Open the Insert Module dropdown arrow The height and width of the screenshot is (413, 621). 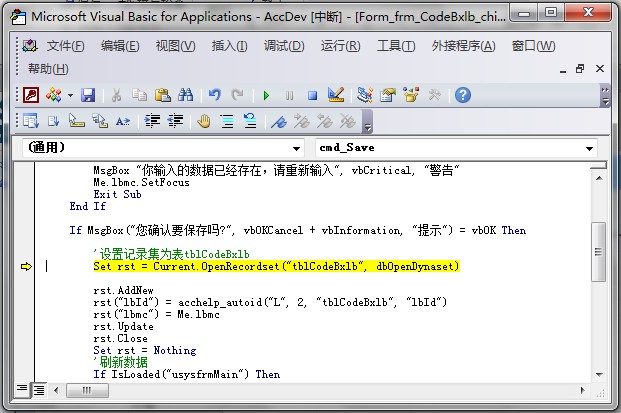pyautogui.click(x=70, y=95)
